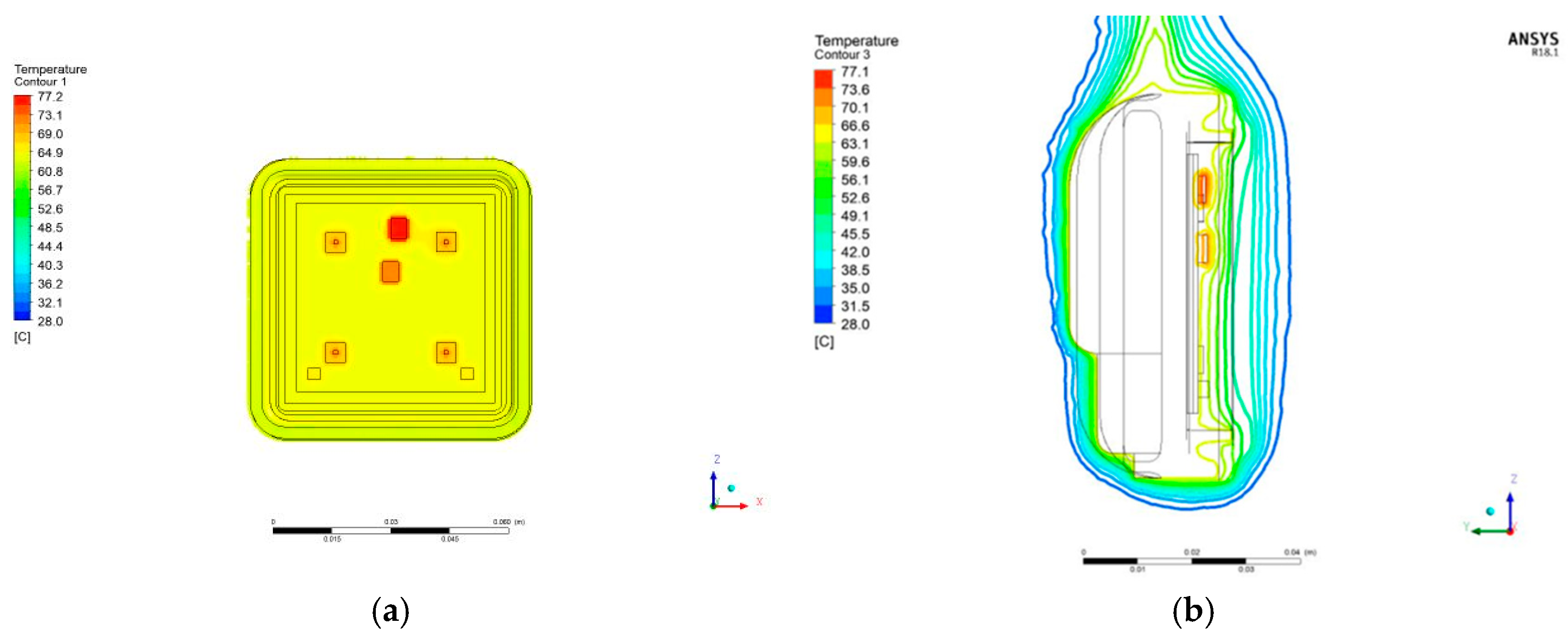The image size is (1568, 636).
Task: Click the 0.04 m scale bar under the side view
Action: pyautogui.click(x=1191, y=561)
